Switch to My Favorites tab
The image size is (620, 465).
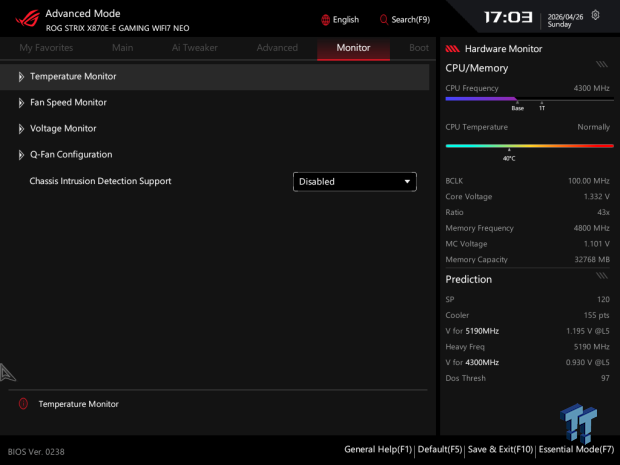(x=46, y=48)
